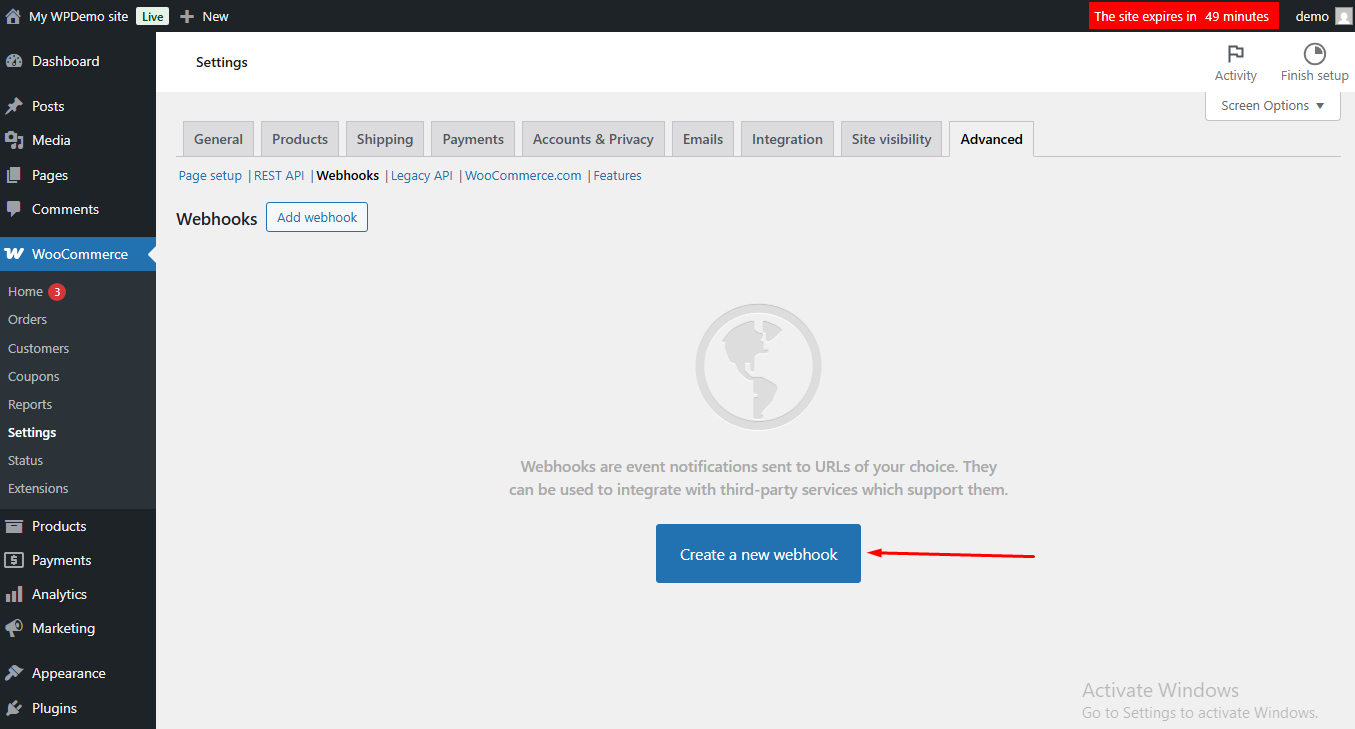This screenshot has width=1355, height=729.
Task: Open Media via its sidebar icon
Action: [14, 140]
